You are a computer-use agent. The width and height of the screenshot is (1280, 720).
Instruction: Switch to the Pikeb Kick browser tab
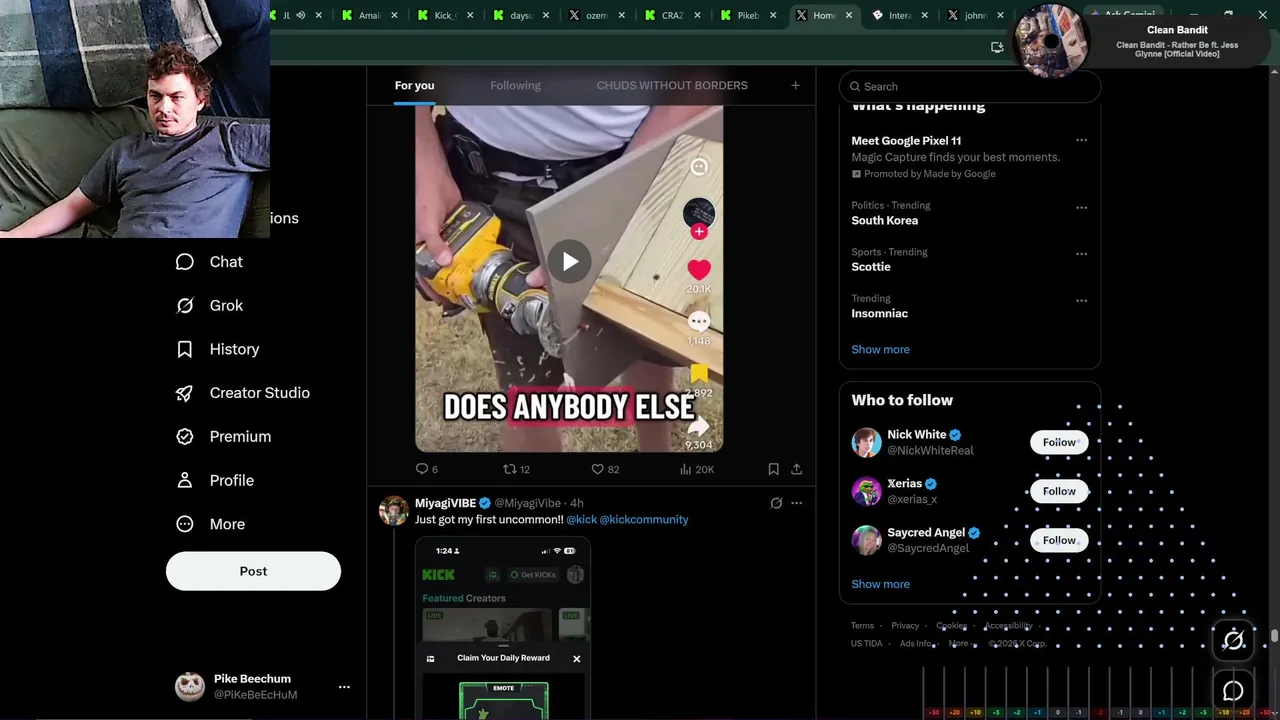click(x=748, y=15)
